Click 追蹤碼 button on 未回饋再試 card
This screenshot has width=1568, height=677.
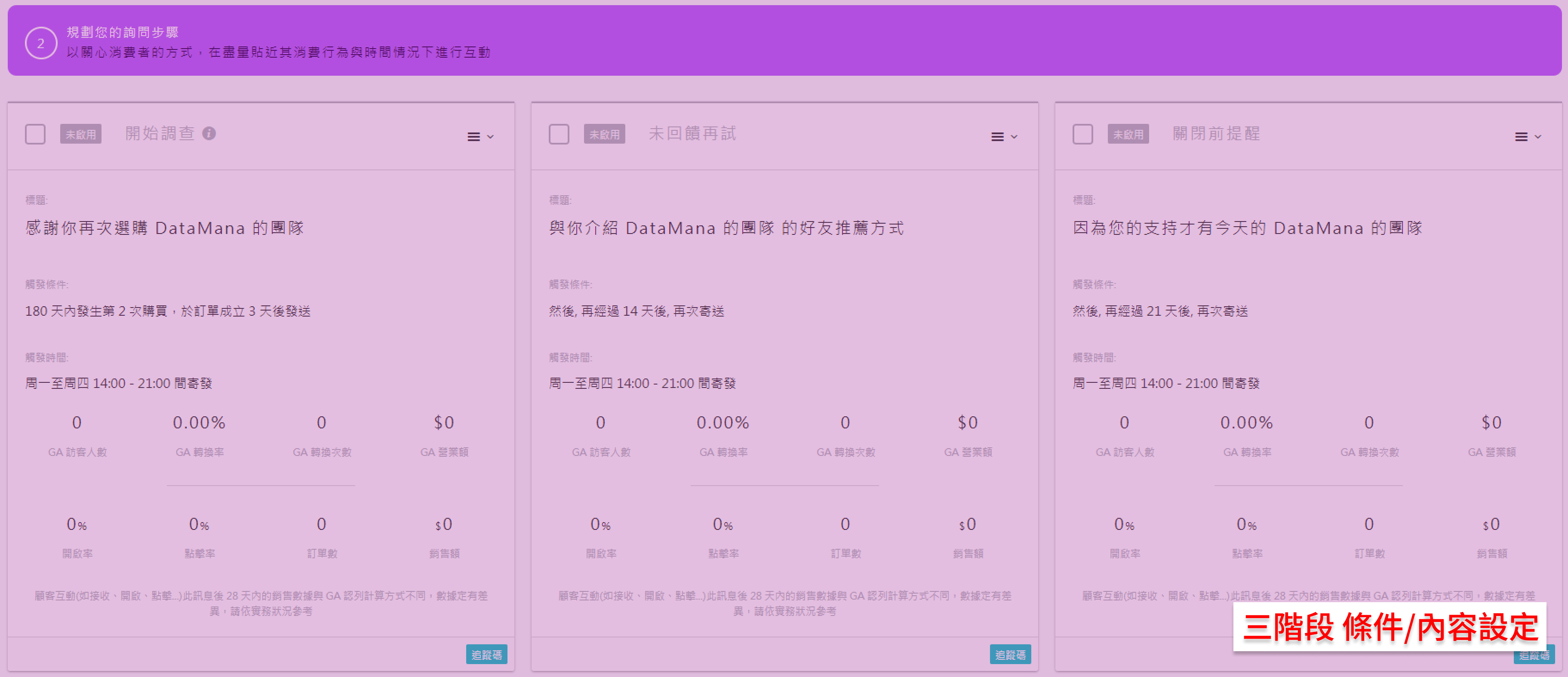click(x=1010, y=655)
